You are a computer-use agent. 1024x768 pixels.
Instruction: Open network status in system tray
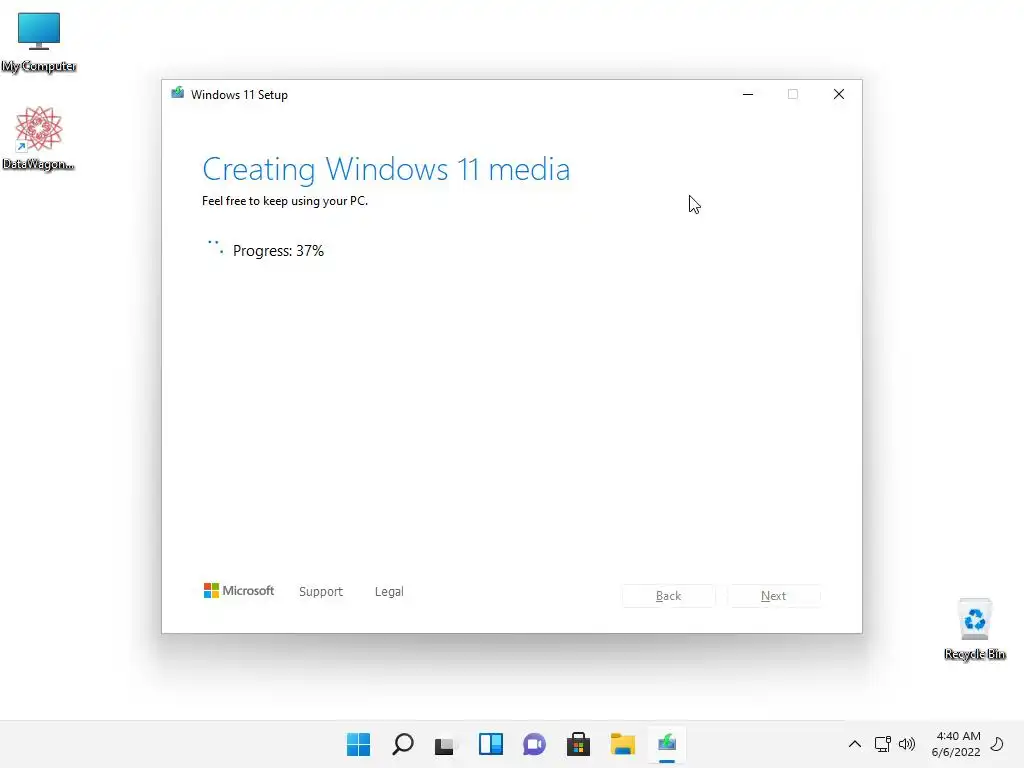coord(882,744)
